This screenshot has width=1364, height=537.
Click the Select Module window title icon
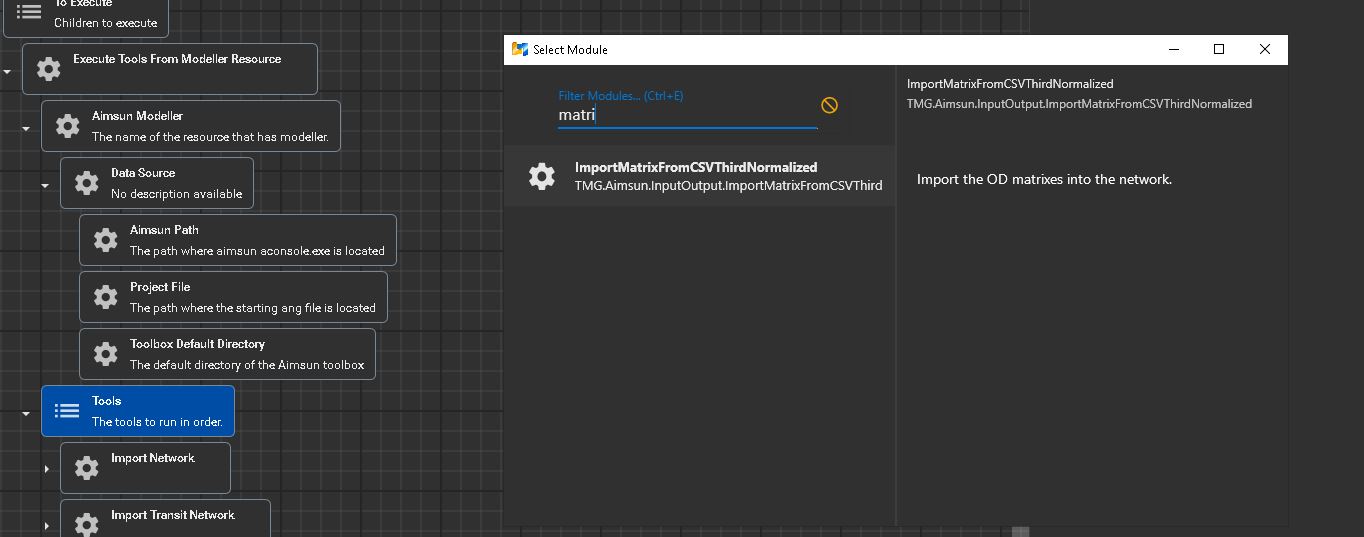point(519,49)
